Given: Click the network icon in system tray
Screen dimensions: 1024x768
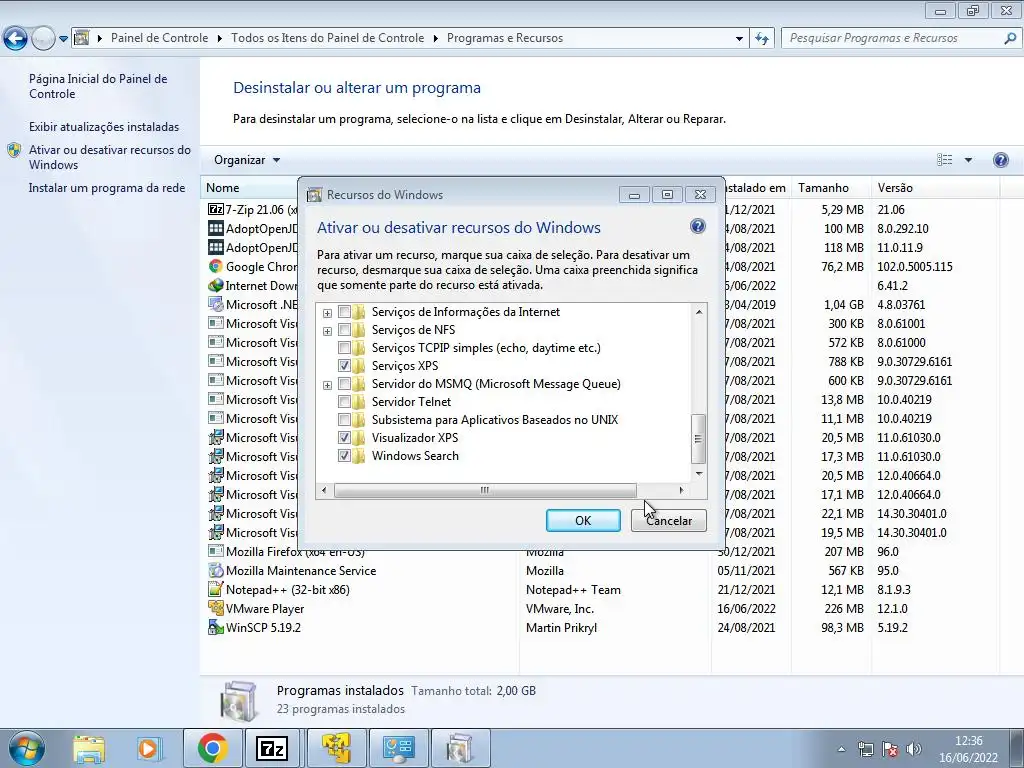Looking at the screenshot, I should 866,749.
